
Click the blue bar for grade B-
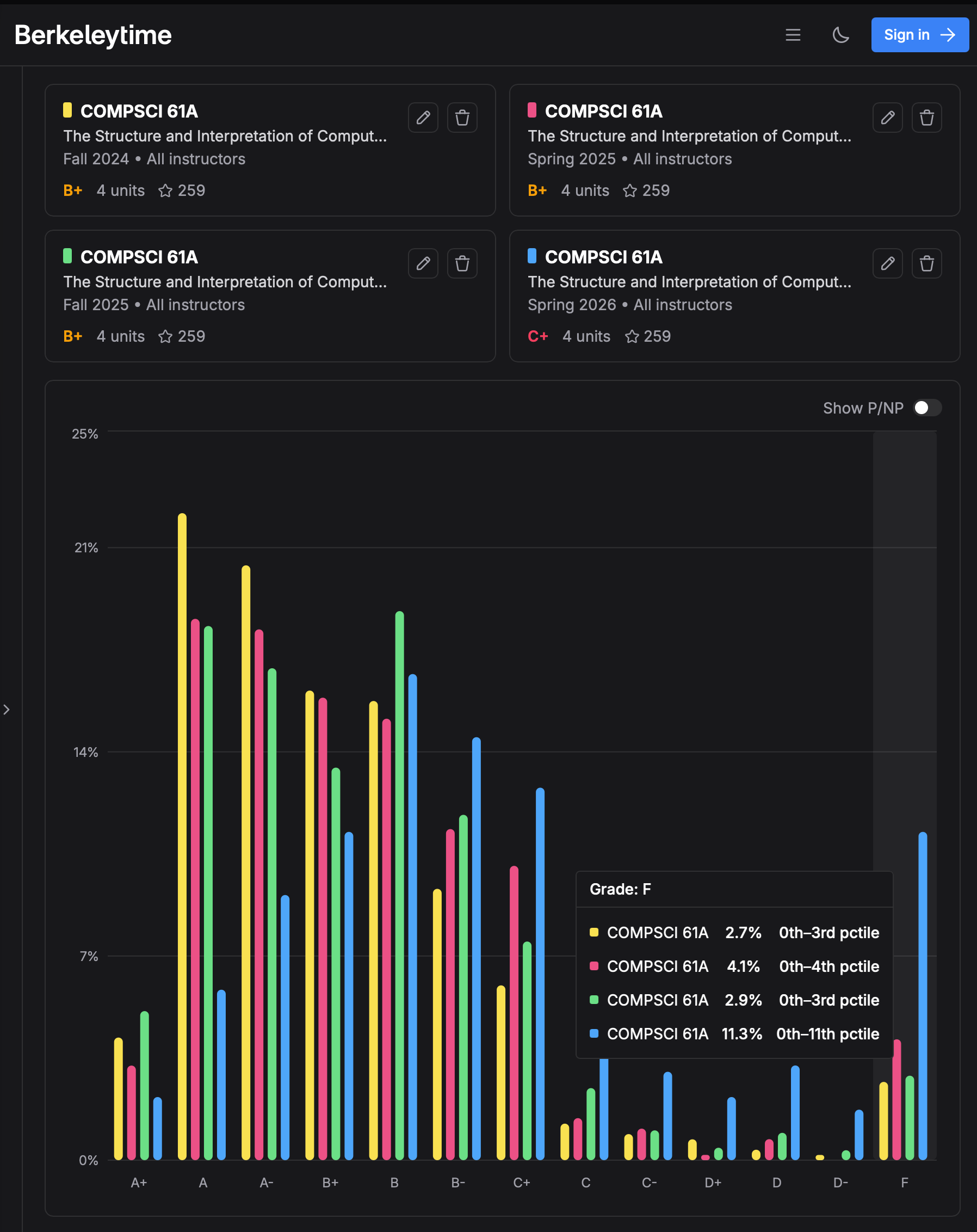point(477,948)
